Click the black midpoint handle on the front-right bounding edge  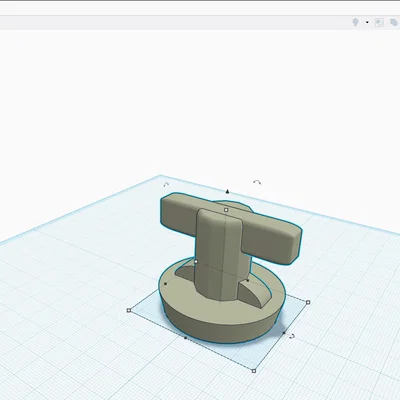(284, 333)
